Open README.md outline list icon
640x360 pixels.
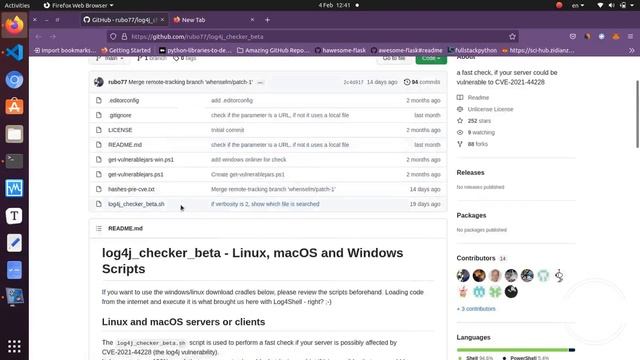[x=99, y=228]
